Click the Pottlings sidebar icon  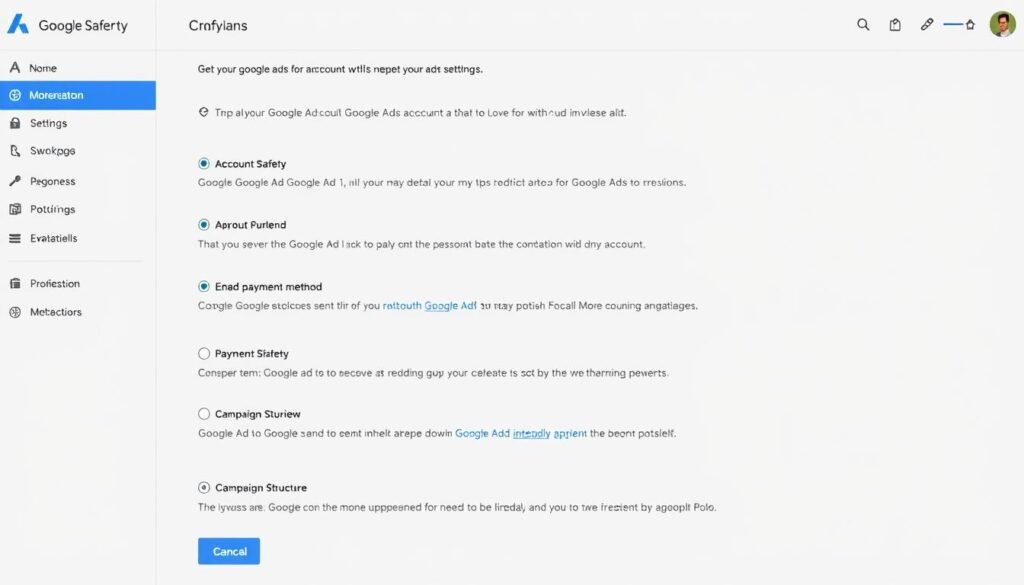(x=14, y=209)
